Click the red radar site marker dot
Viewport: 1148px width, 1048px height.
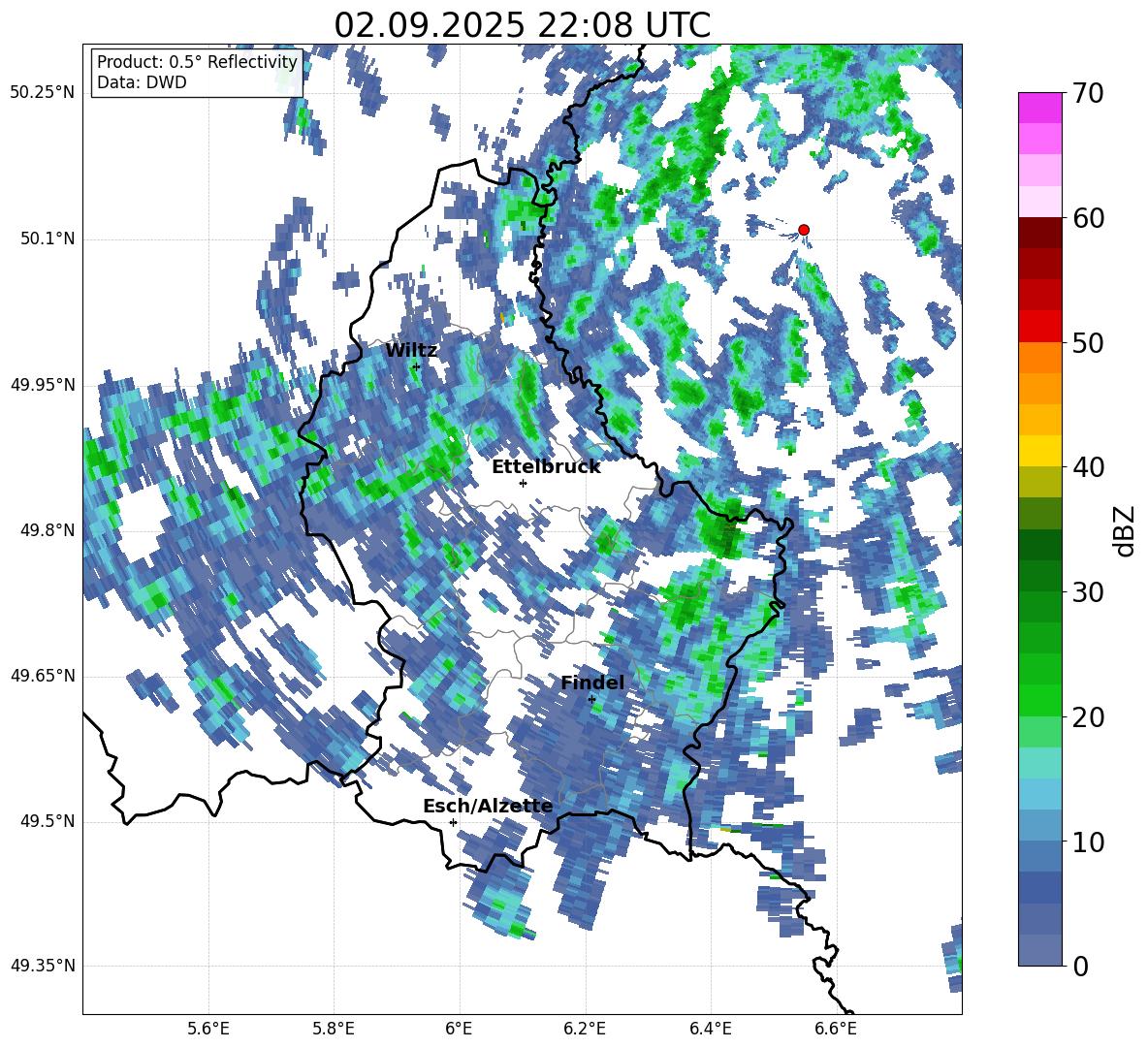pyautogui.click(x=803, y=230)
